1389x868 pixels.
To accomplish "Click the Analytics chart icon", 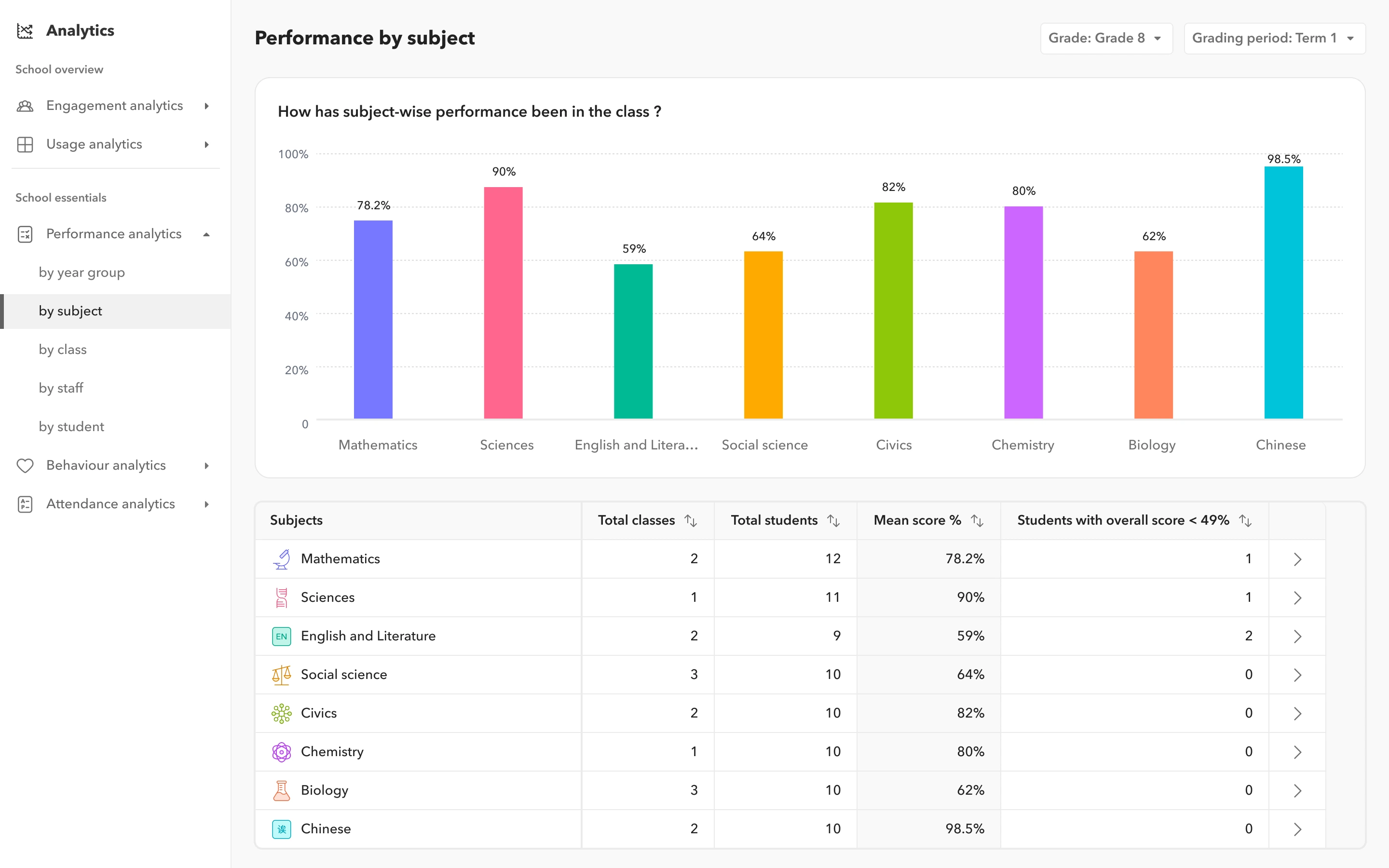I will coord(25,31).
